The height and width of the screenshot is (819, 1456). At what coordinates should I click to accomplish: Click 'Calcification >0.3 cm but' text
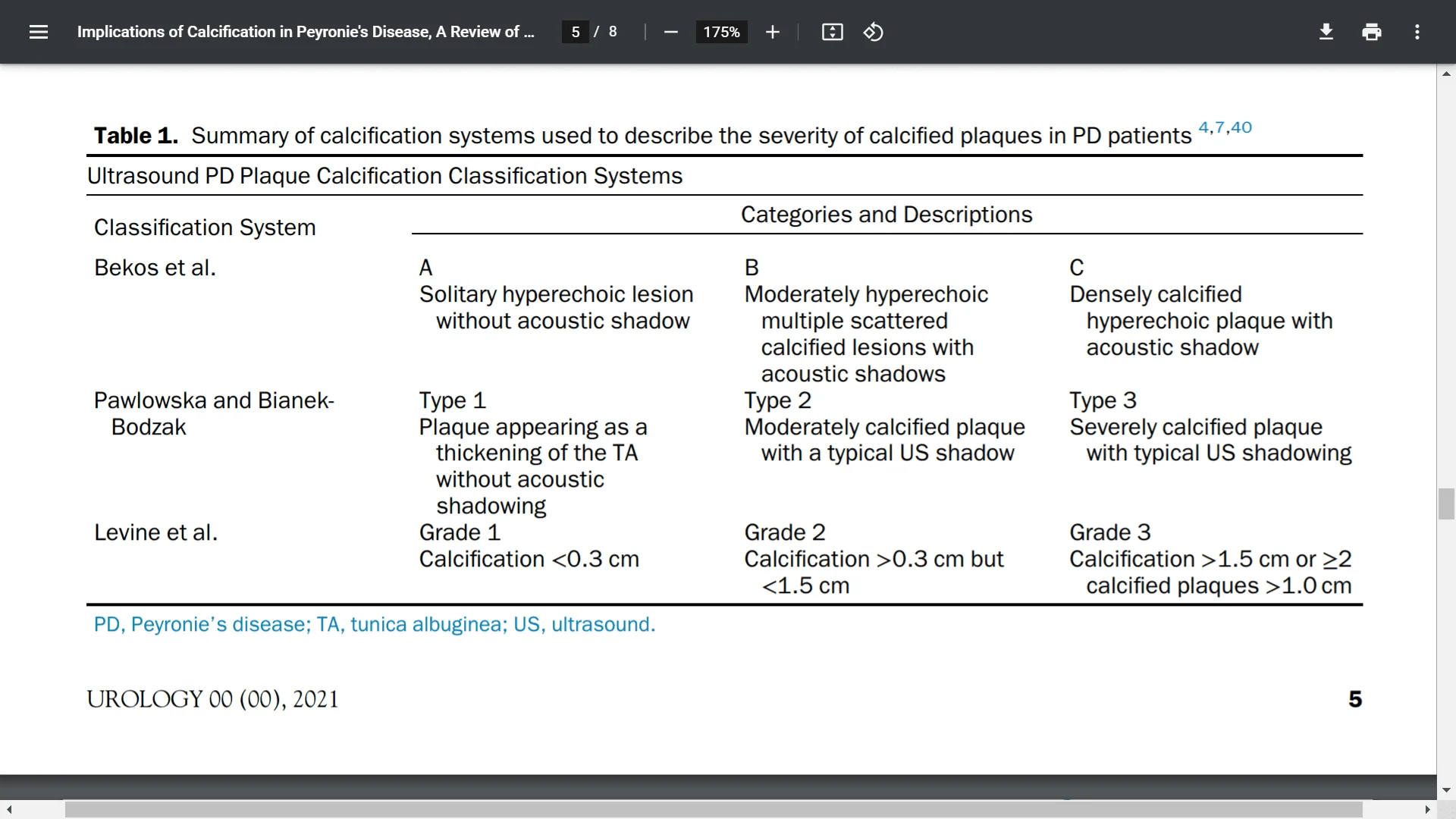(874, 559)
